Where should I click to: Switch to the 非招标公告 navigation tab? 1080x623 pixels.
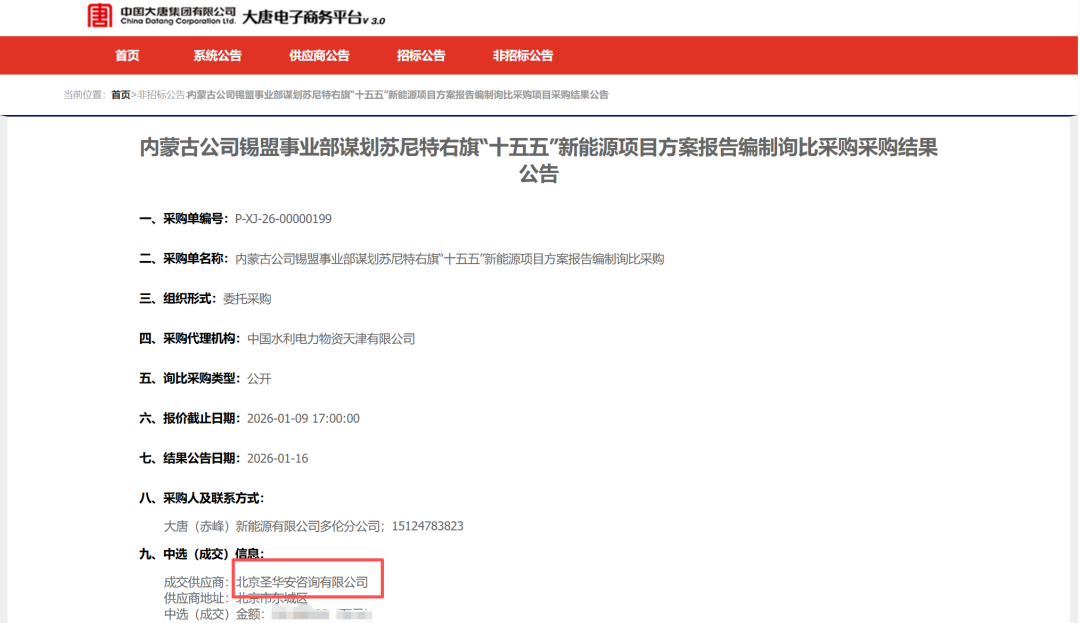coord(522,56)
